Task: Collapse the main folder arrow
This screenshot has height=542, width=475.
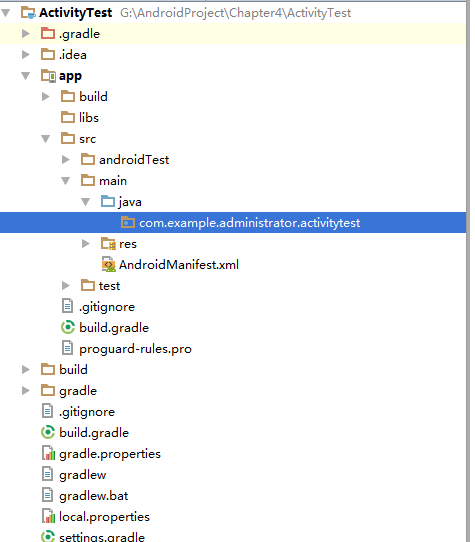Action: pos(66,181)
